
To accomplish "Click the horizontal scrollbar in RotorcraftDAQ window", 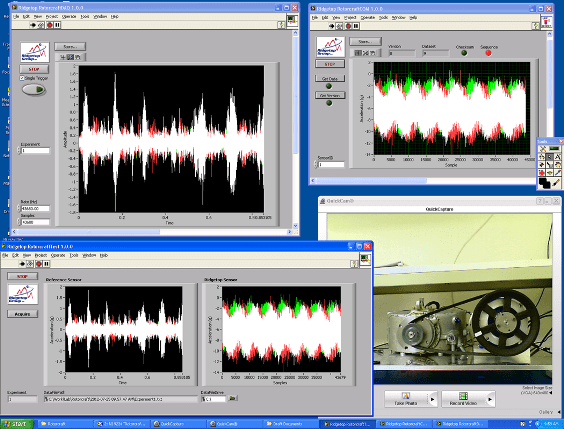I will click(151, 232).
